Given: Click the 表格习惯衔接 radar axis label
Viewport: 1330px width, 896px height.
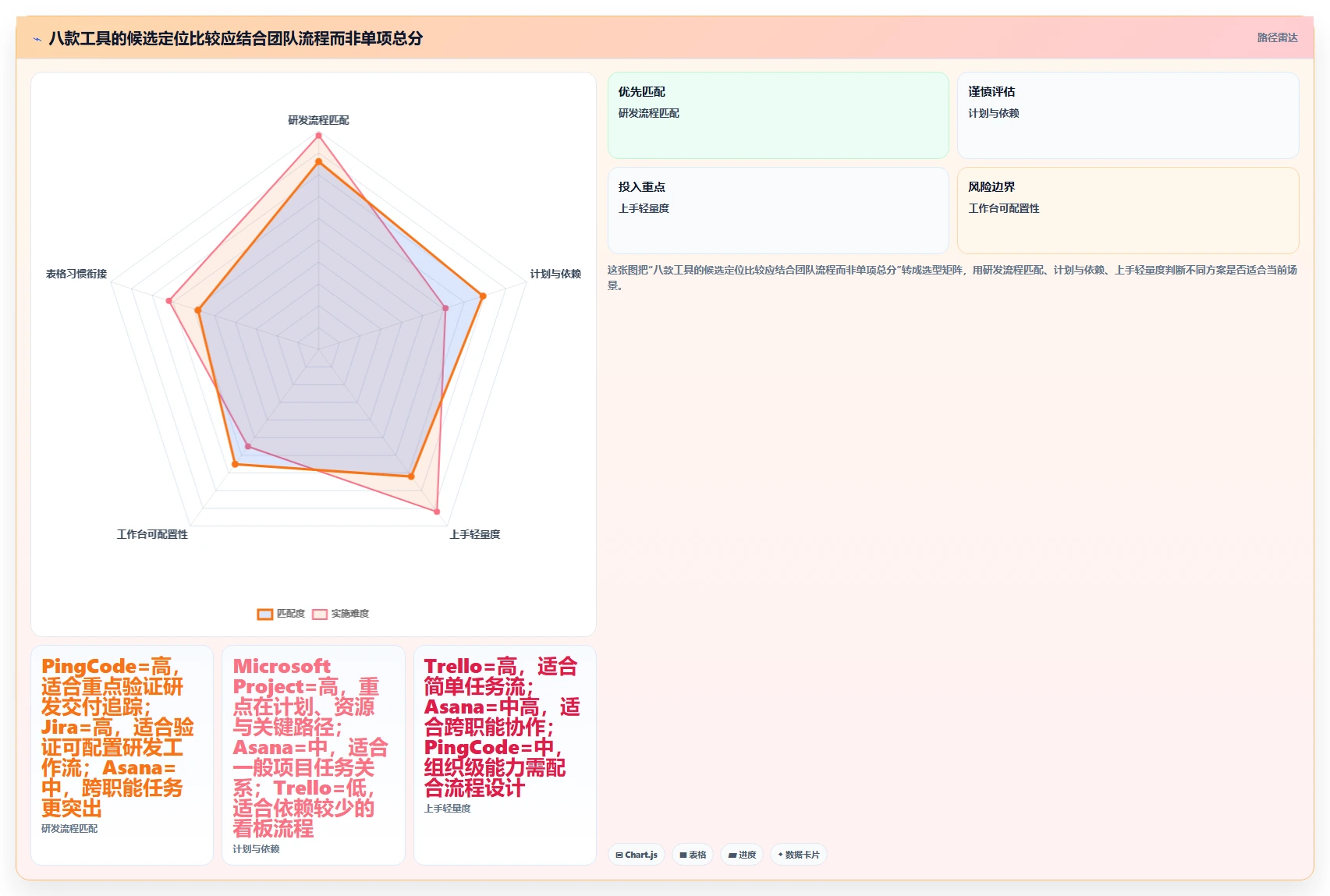Looking at the screenshot, I should (76, 274).
